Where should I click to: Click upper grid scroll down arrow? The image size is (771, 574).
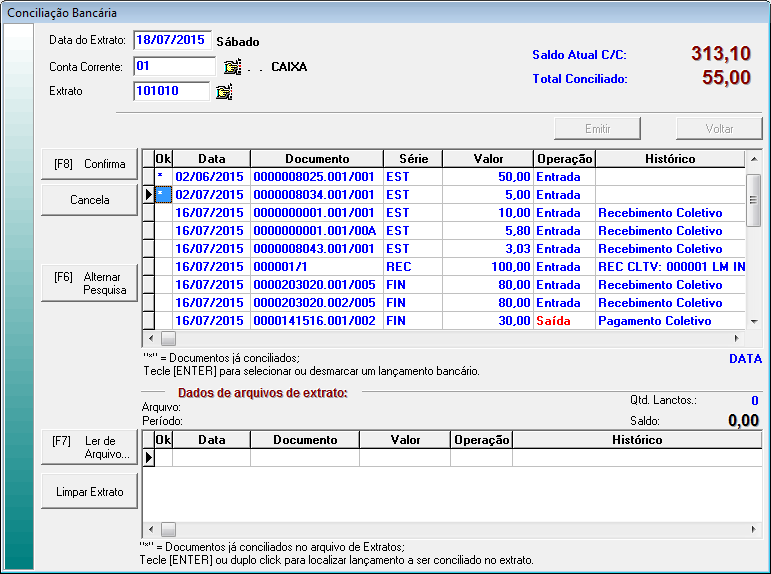[754, 321]
